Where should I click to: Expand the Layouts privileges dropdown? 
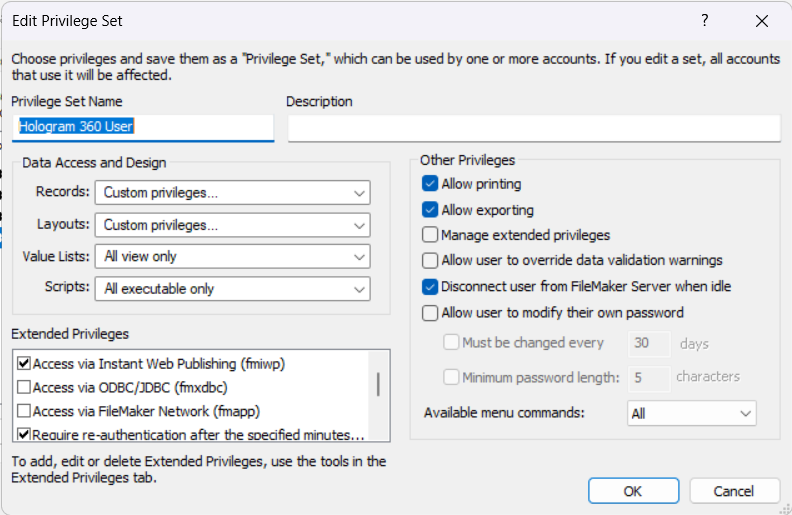233,225
